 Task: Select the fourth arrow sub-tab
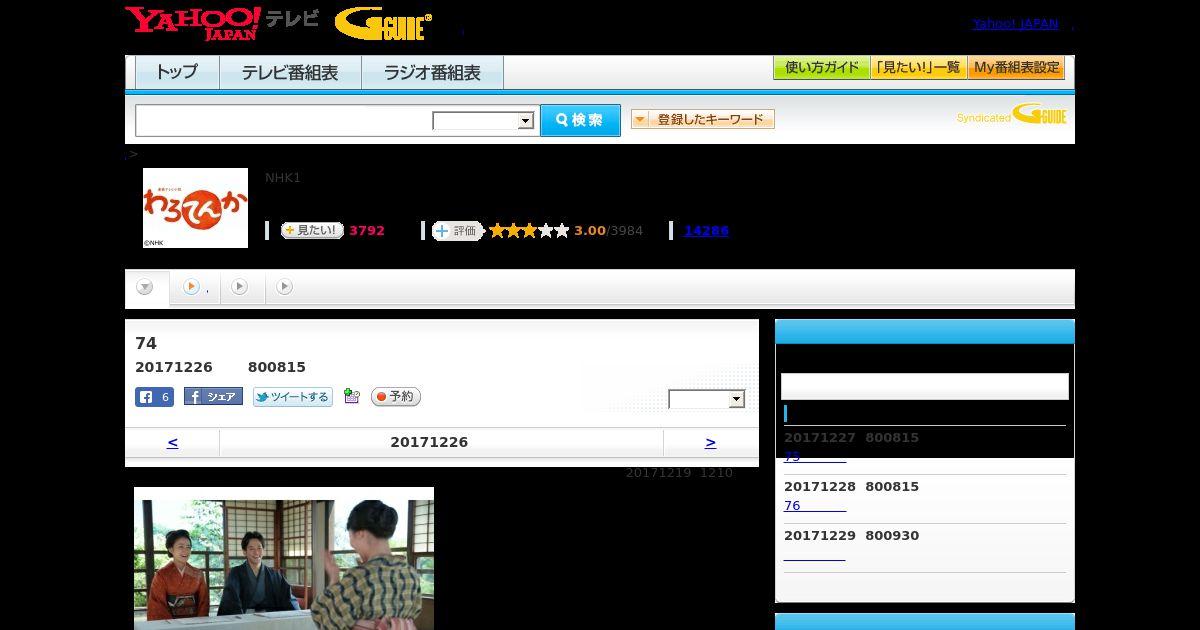[x=285, y=287]
